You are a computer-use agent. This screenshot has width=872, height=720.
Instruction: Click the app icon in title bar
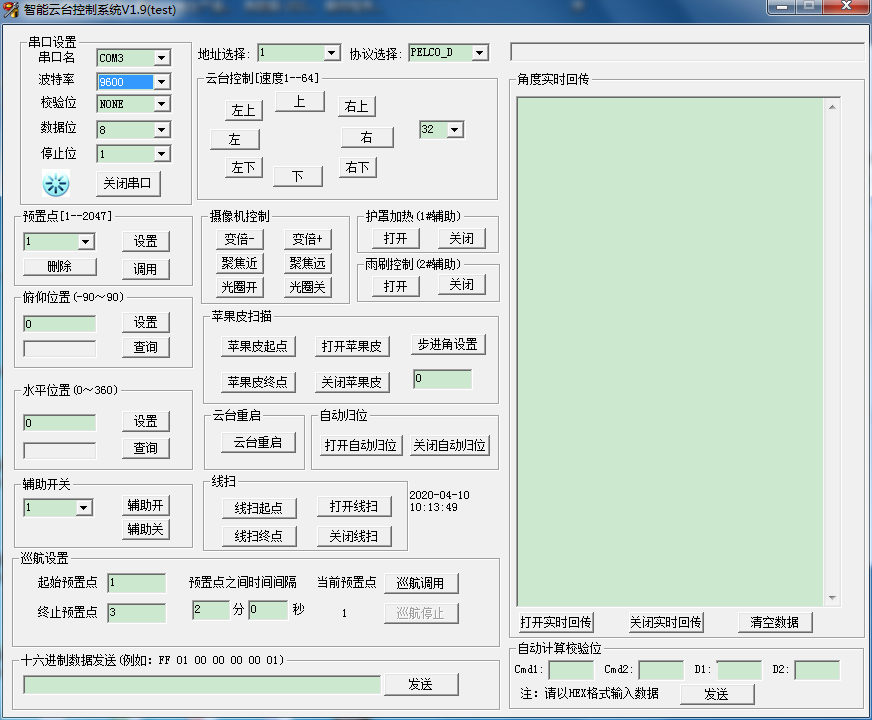13,10
